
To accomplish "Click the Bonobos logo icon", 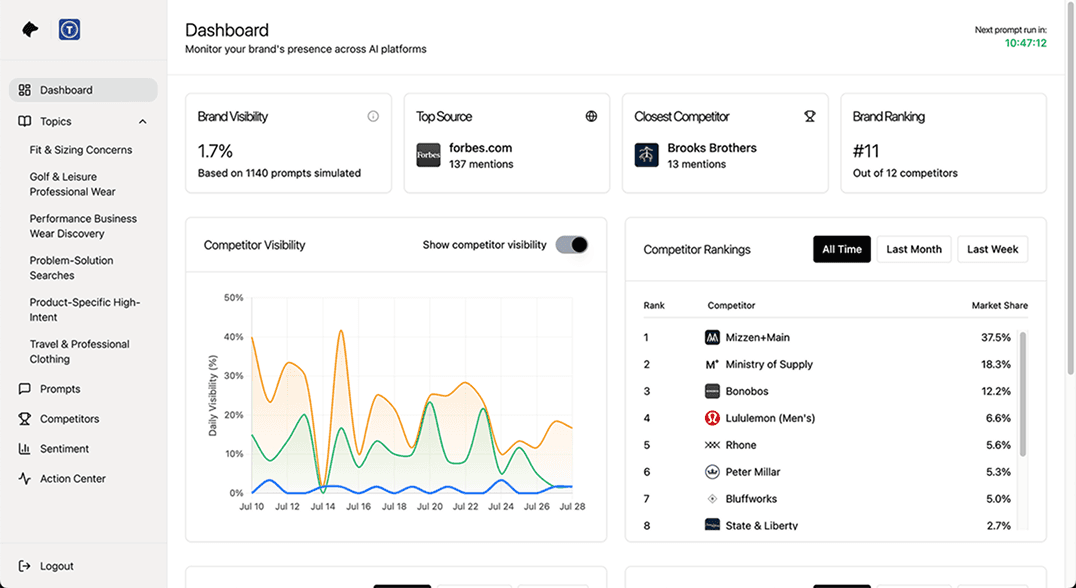I will pyautogui.click(x=712, y=391).
